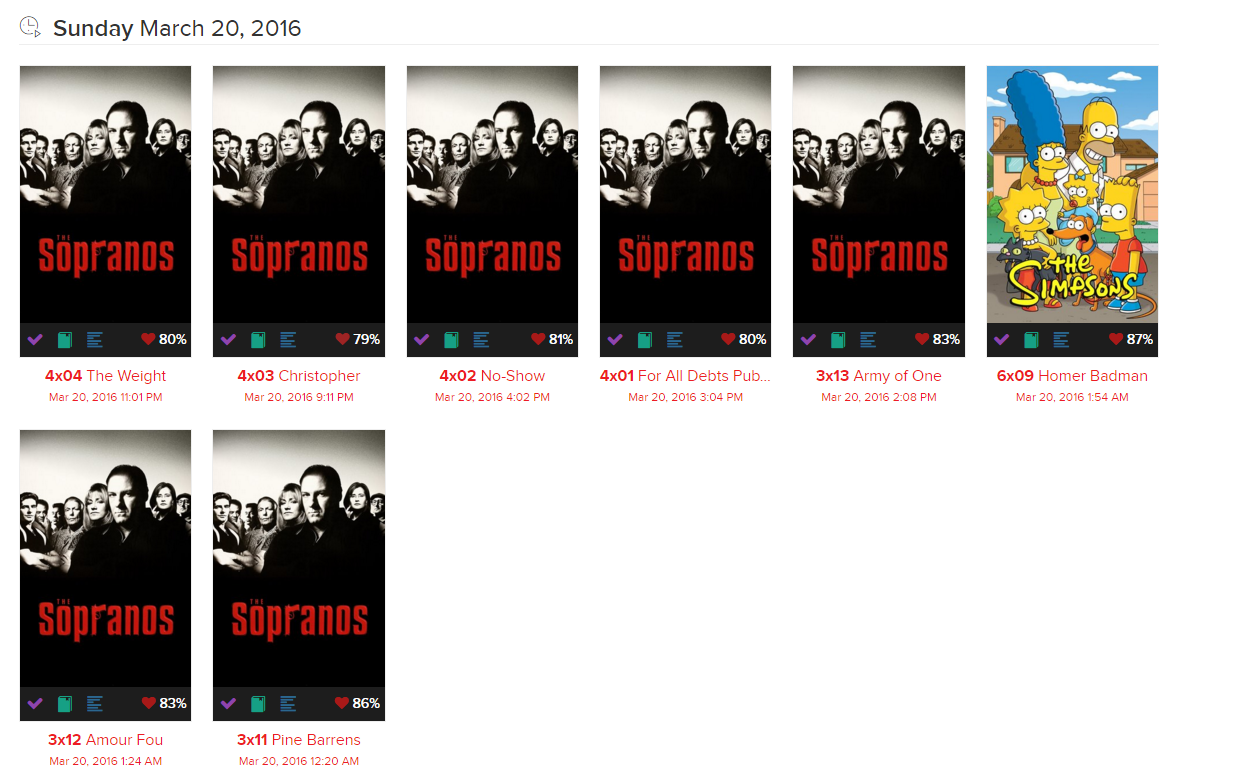Click timestamp Mar 20, 2016 1:54 AM

[1072, 397]
